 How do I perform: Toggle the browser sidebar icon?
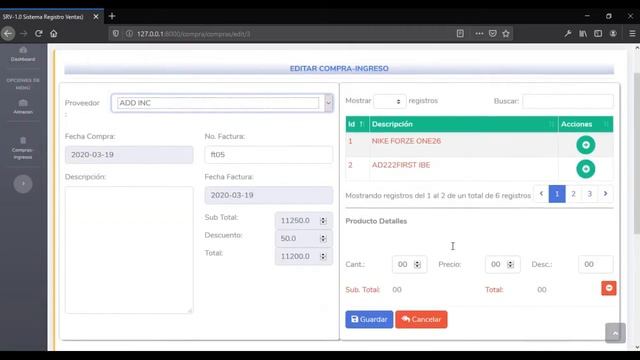pos(598,33)
